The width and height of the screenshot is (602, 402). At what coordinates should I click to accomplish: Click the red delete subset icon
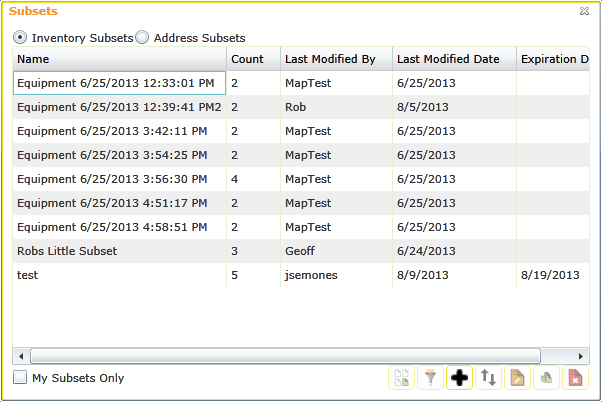coord(575,377)
